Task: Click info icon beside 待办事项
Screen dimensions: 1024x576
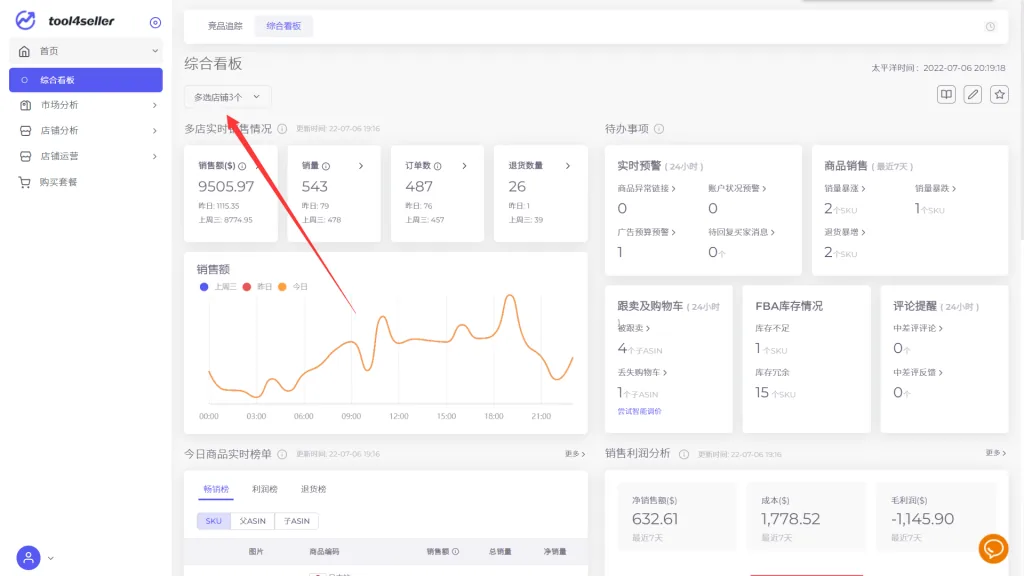Action: [659, 129]
